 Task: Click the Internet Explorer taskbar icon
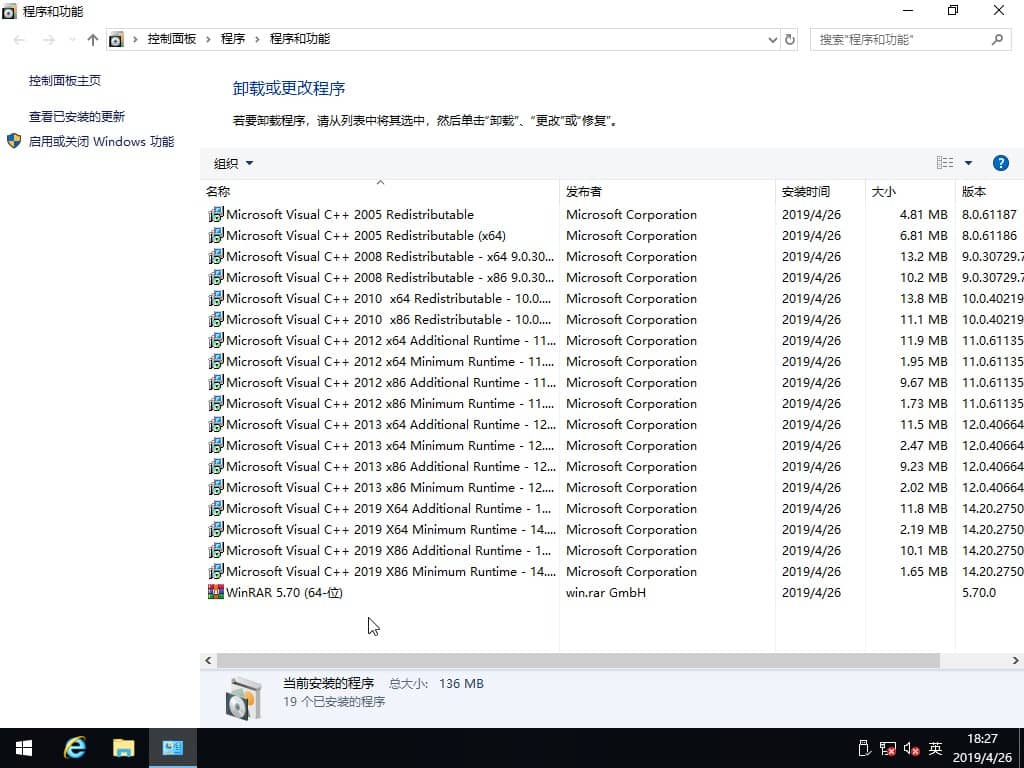[74, 747]
